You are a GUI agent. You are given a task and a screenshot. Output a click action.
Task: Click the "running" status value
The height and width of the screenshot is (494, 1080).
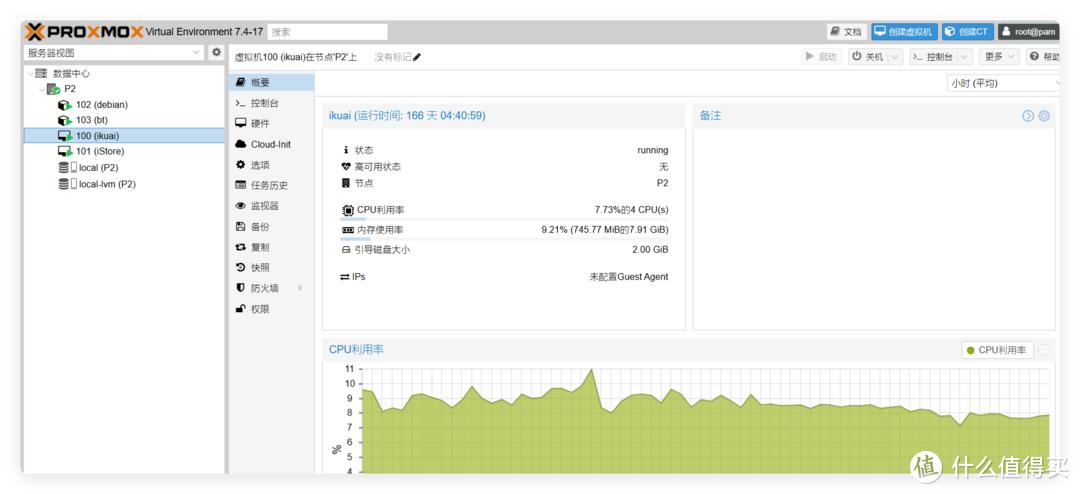click(x=652, y=150)
